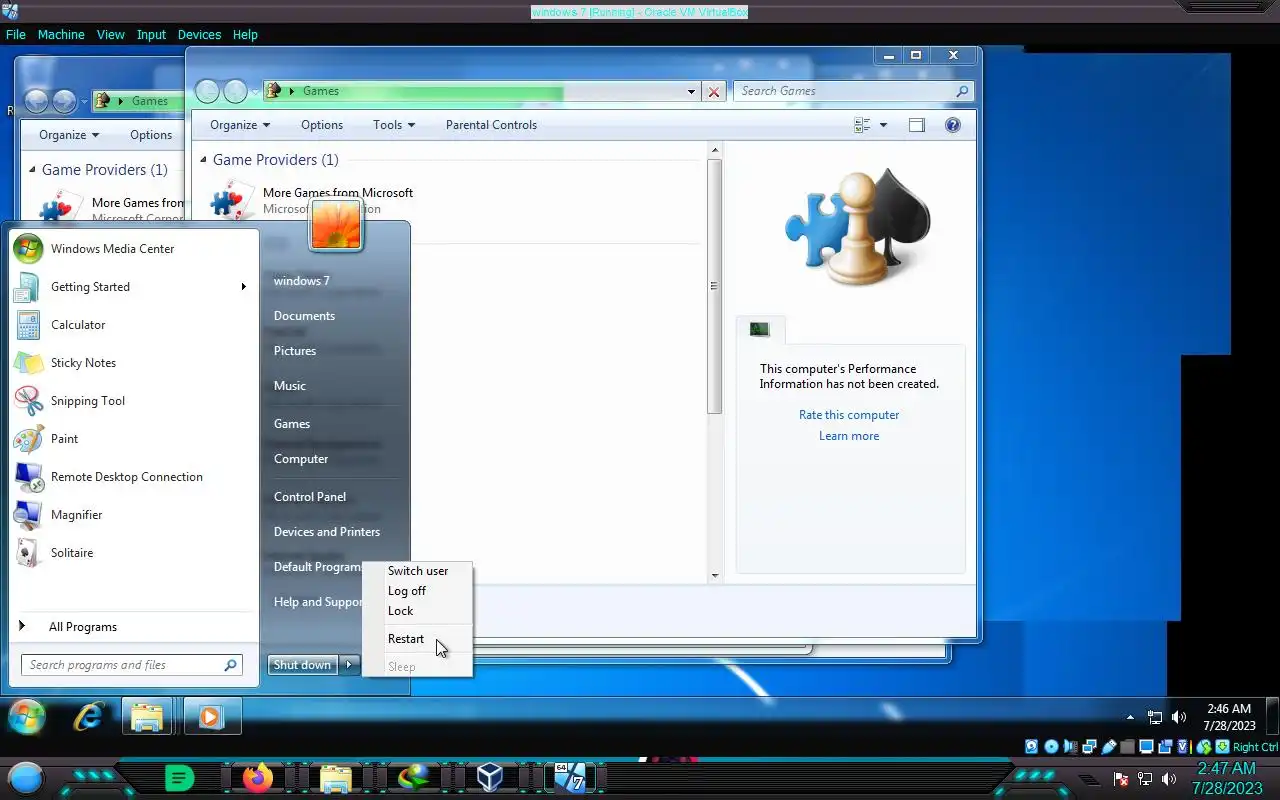Screen dimensions: 1280x800
Task: Open Control Panel from Start menu
Action: pyautogui.click(x=310, y=497)
